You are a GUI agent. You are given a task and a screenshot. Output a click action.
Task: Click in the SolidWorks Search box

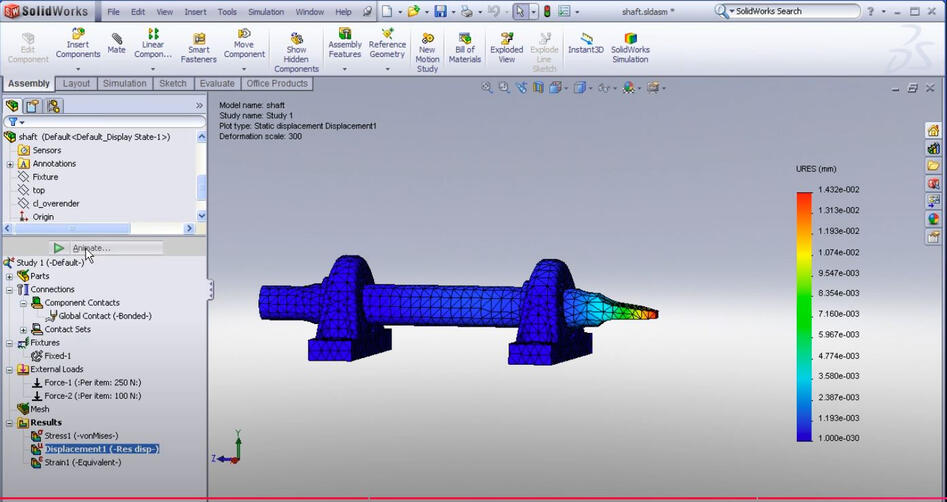[795, 11]
